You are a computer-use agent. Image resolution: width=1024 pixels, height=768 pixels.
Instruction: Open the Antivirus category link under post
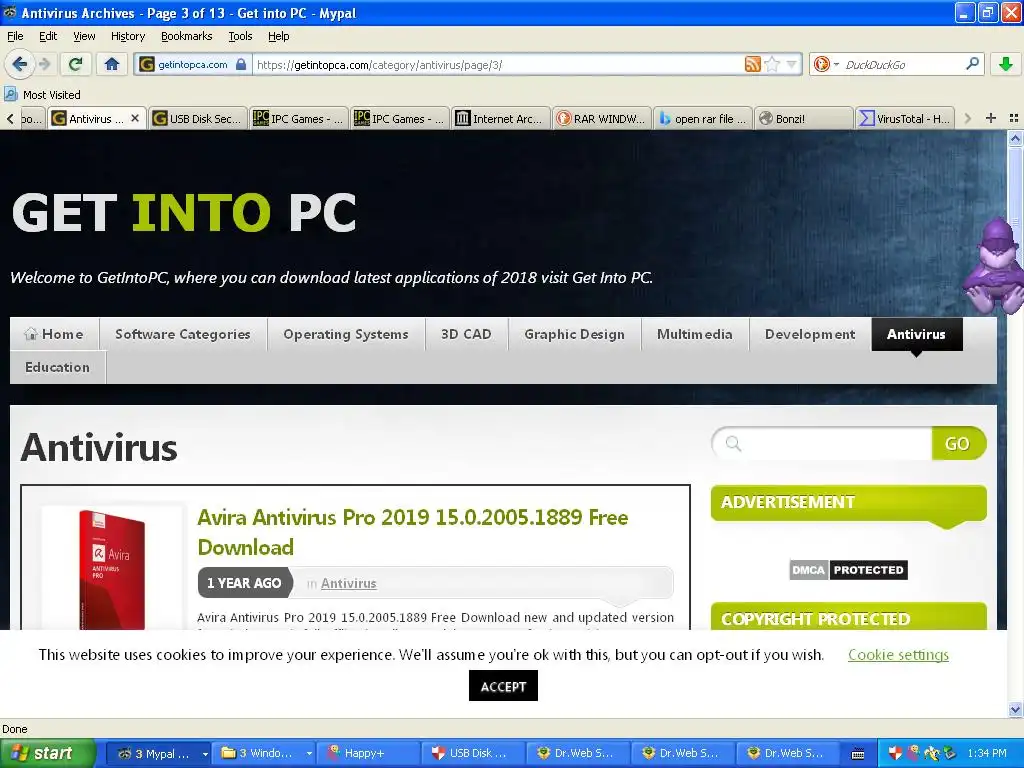(348, 583)
